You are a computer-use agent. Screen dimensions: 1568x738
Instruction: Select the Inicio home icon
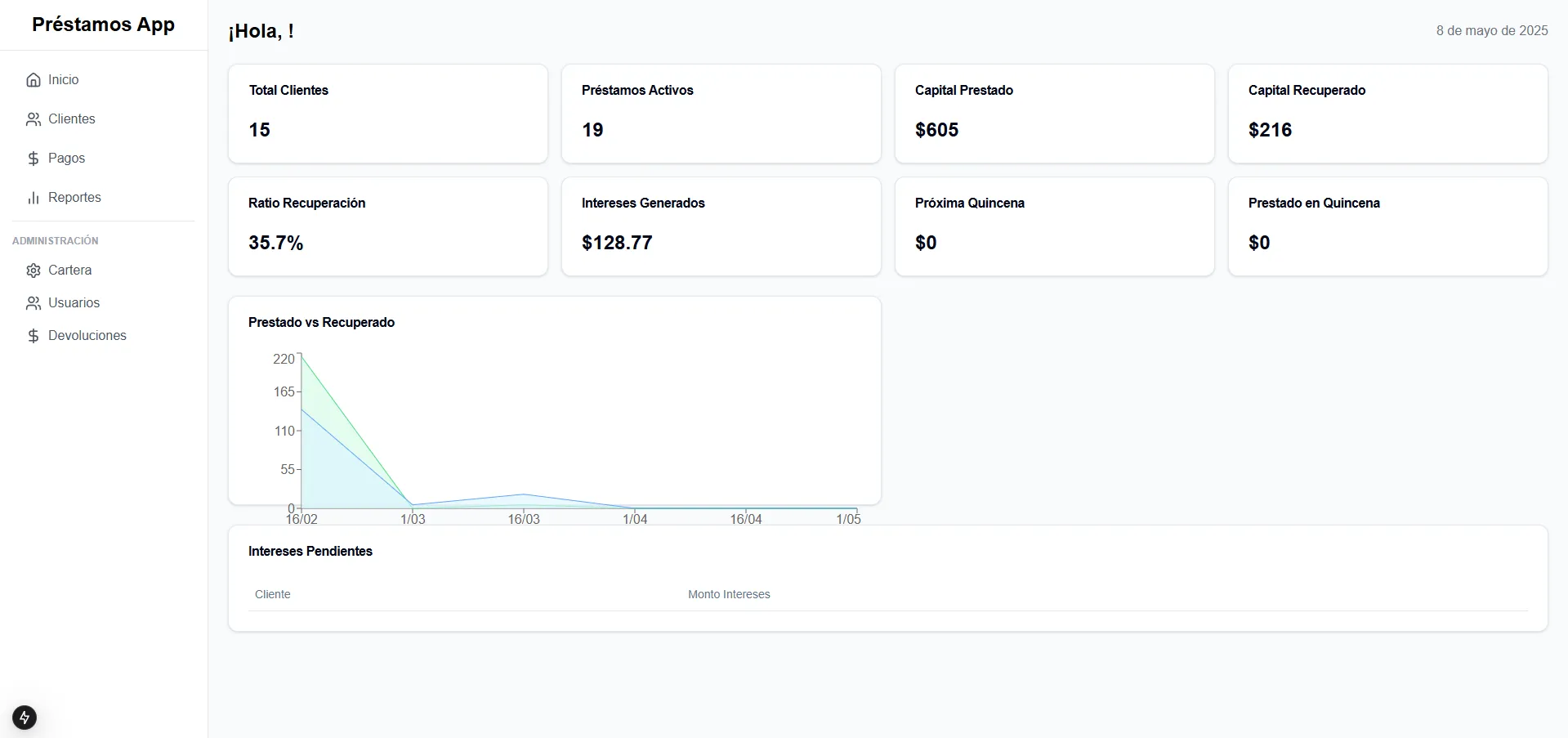tap(33, 79)
